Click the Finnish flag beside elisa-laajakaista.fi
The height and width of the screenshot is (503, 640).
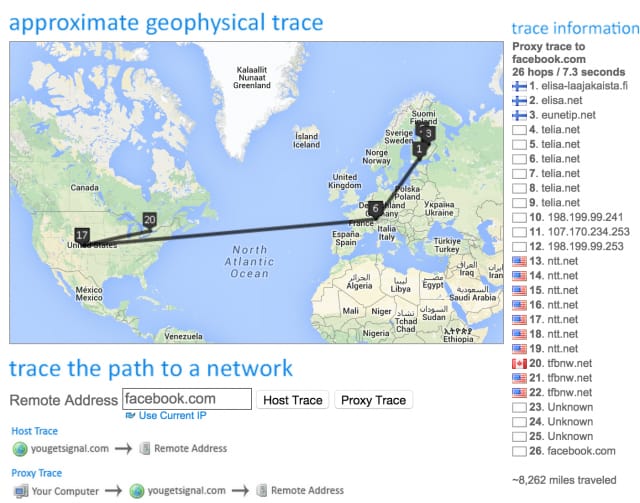point(519,86)
